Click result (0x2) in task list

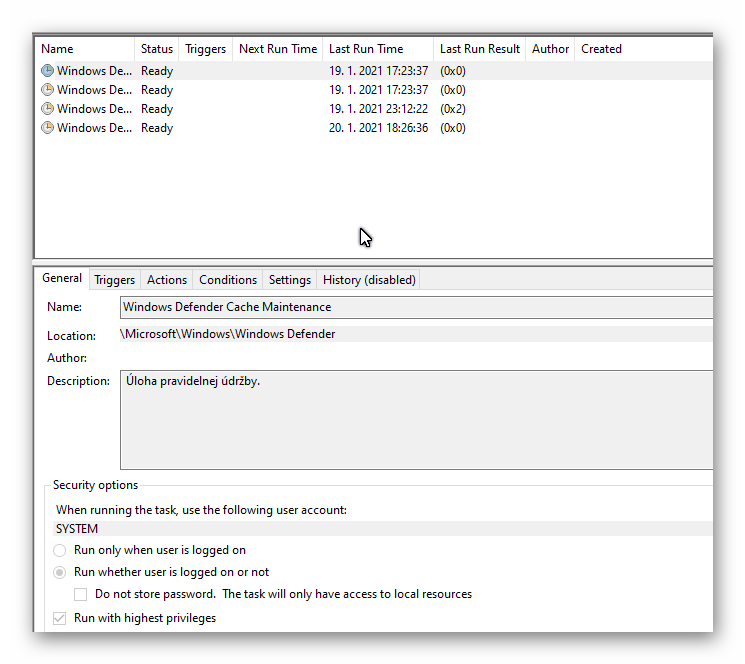click(453, 109)
